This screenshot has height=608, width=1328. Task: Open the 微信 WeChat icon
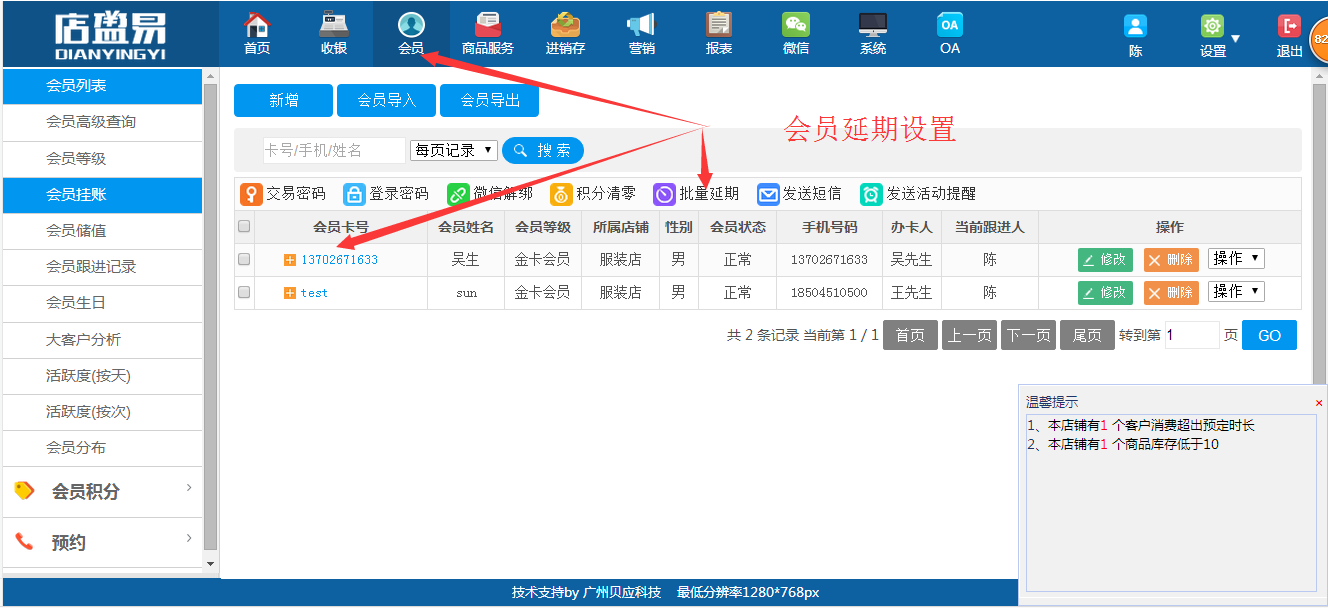pyautogui.click(x=796, y=25)
